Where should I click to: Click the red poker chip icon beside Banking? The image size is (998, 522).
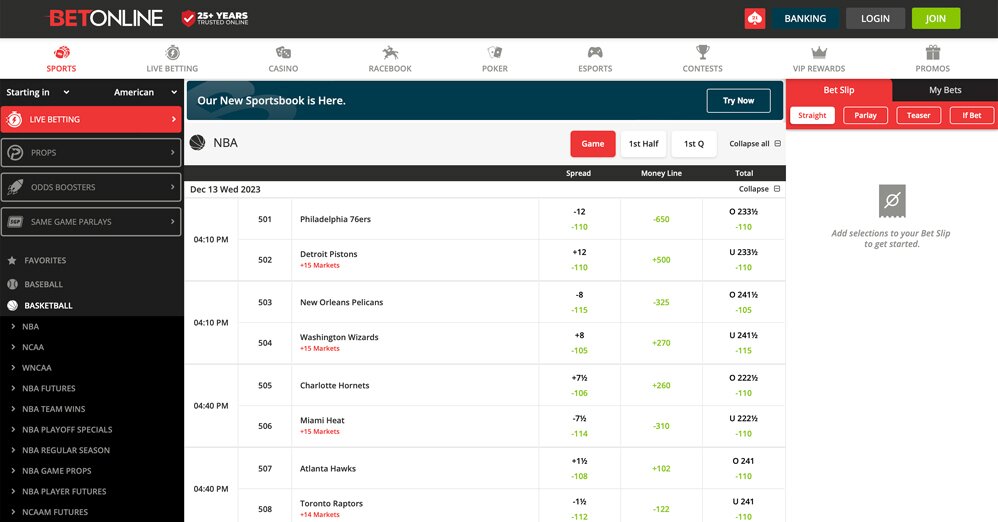(x=755, y=18)
